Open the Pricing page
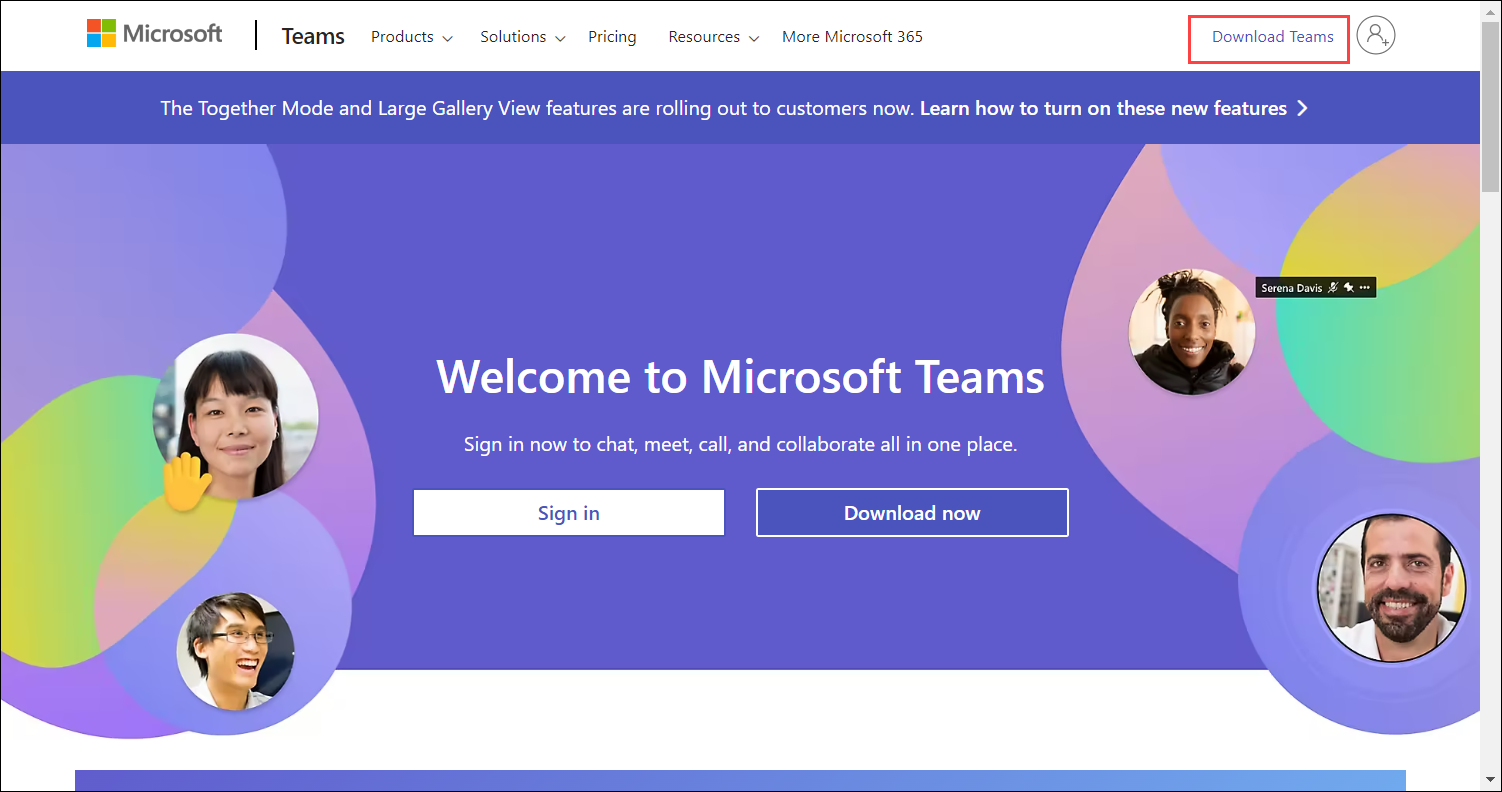 612,37
